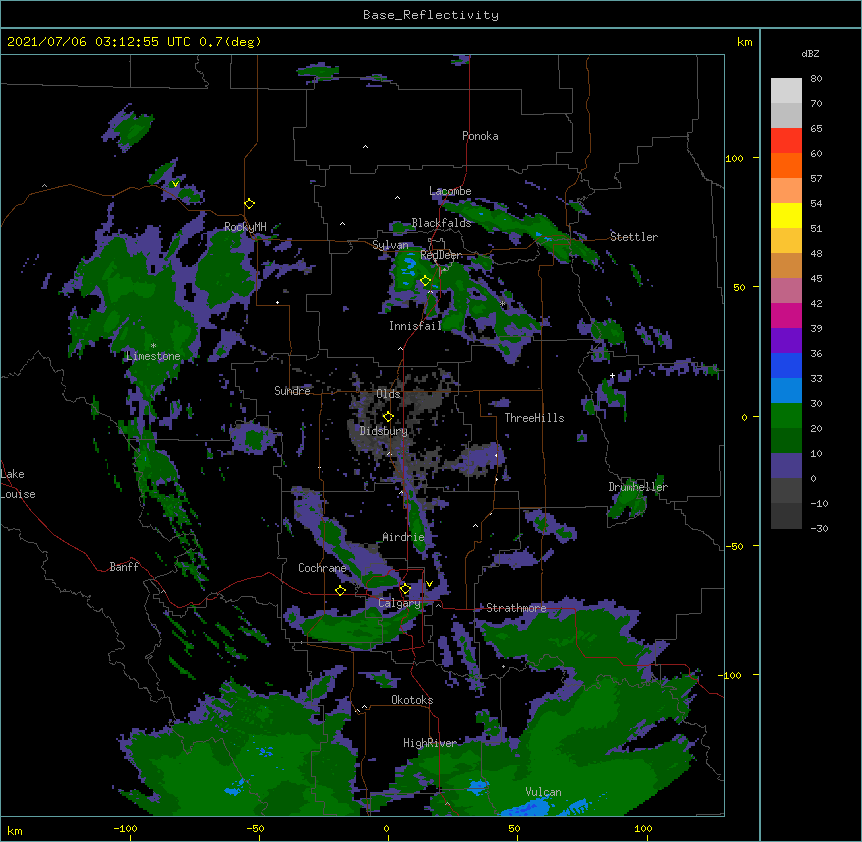Viewport: 862px width, 842px height.
Task: Click the -100 tick label on bottom axis
Action: point(125,828)
